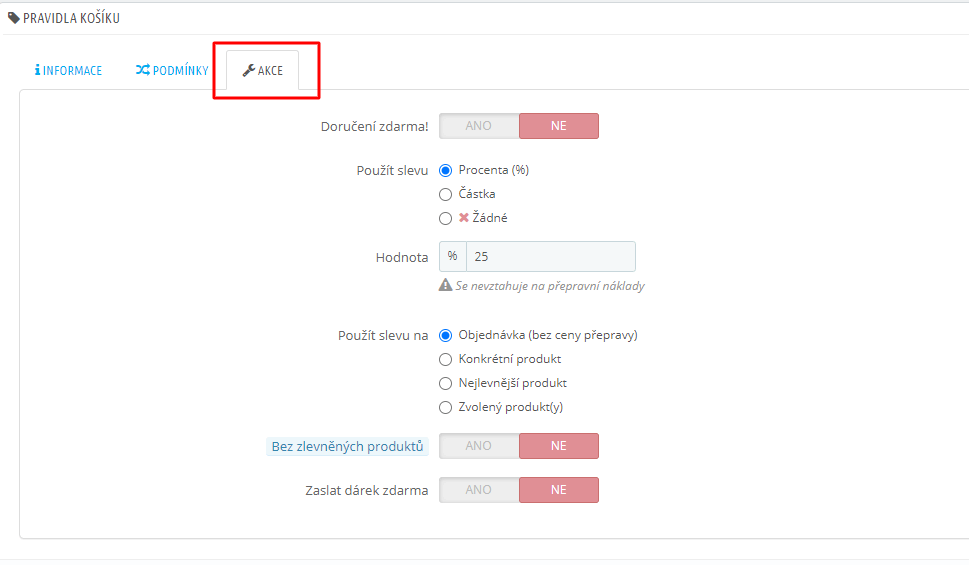
Task: Choose Nejlevnější produkt radio option
Action: point(445,383)
